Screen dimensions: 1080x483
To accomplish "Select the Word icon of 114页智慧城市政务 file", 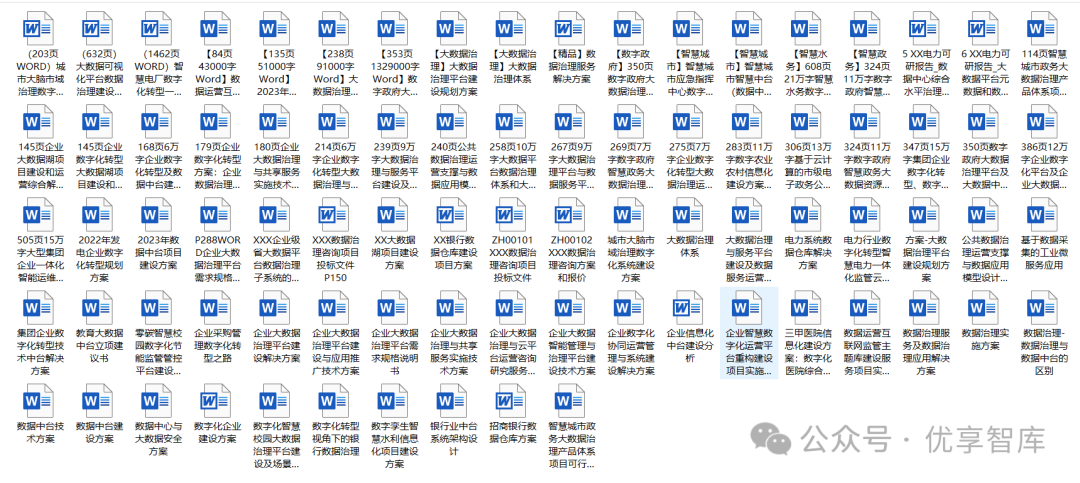I will (x=1043, y=29).
